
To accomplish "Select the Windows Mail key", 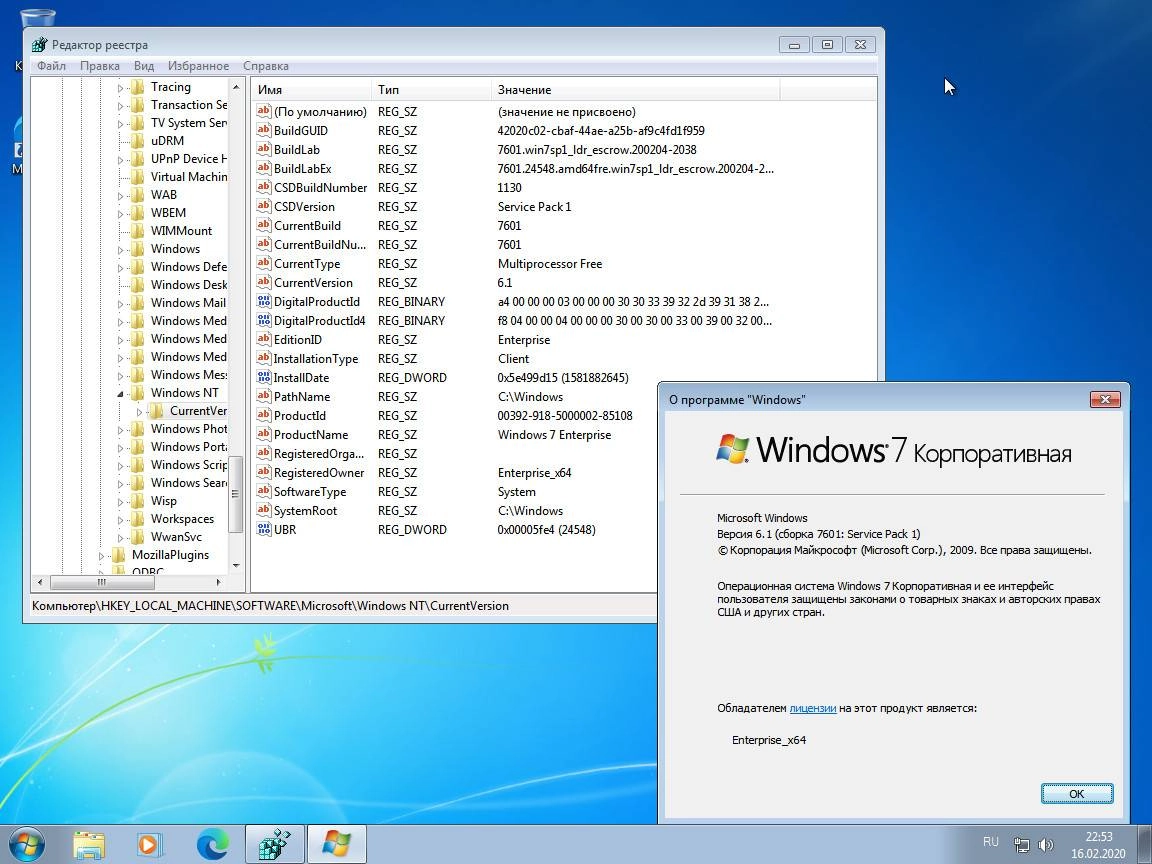I will tap(188, 302).
